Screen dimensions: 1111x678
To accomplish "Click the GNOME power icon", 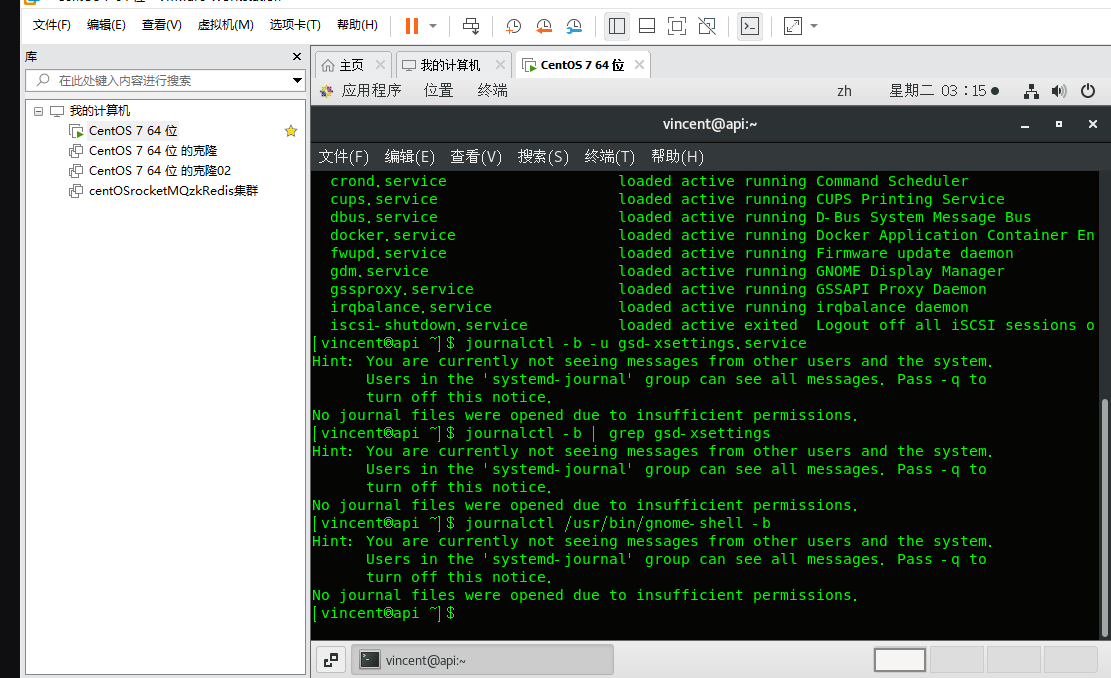I will pos(1088,91).
